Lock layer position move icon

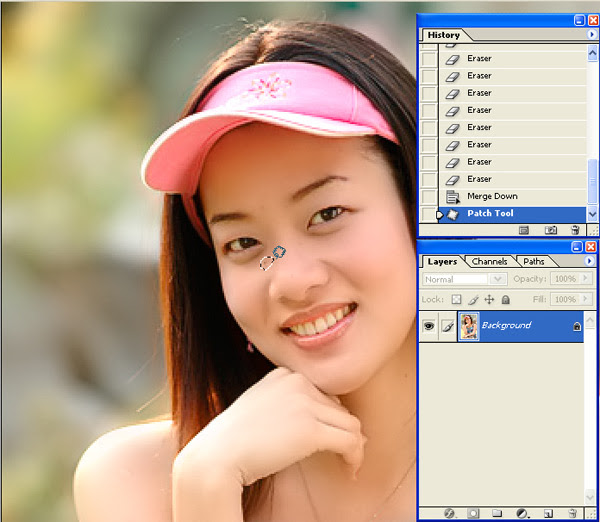click(489, 299)
